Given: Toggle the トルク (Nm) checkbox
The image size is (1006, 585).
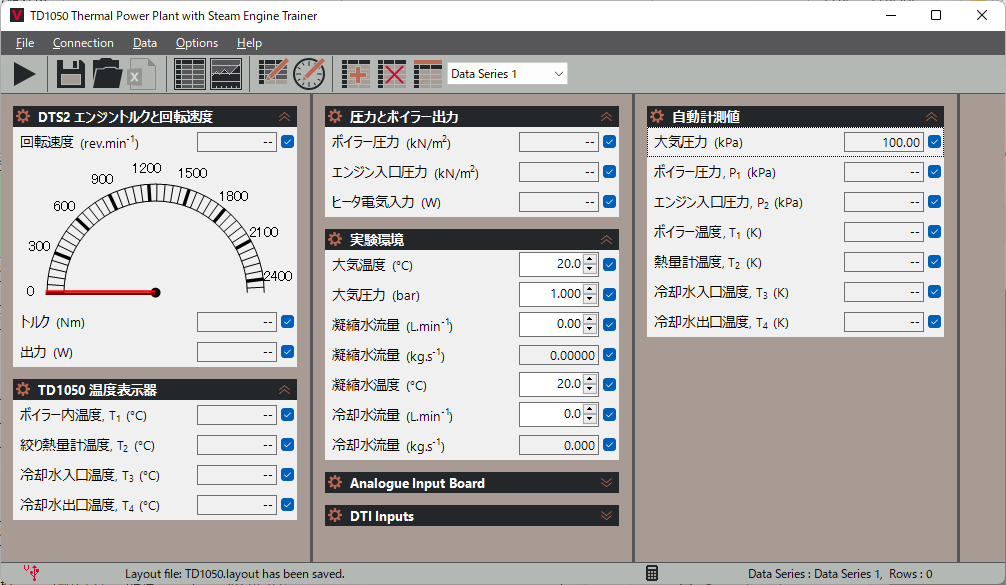Looking at the screenshot, I should [287, 321].
